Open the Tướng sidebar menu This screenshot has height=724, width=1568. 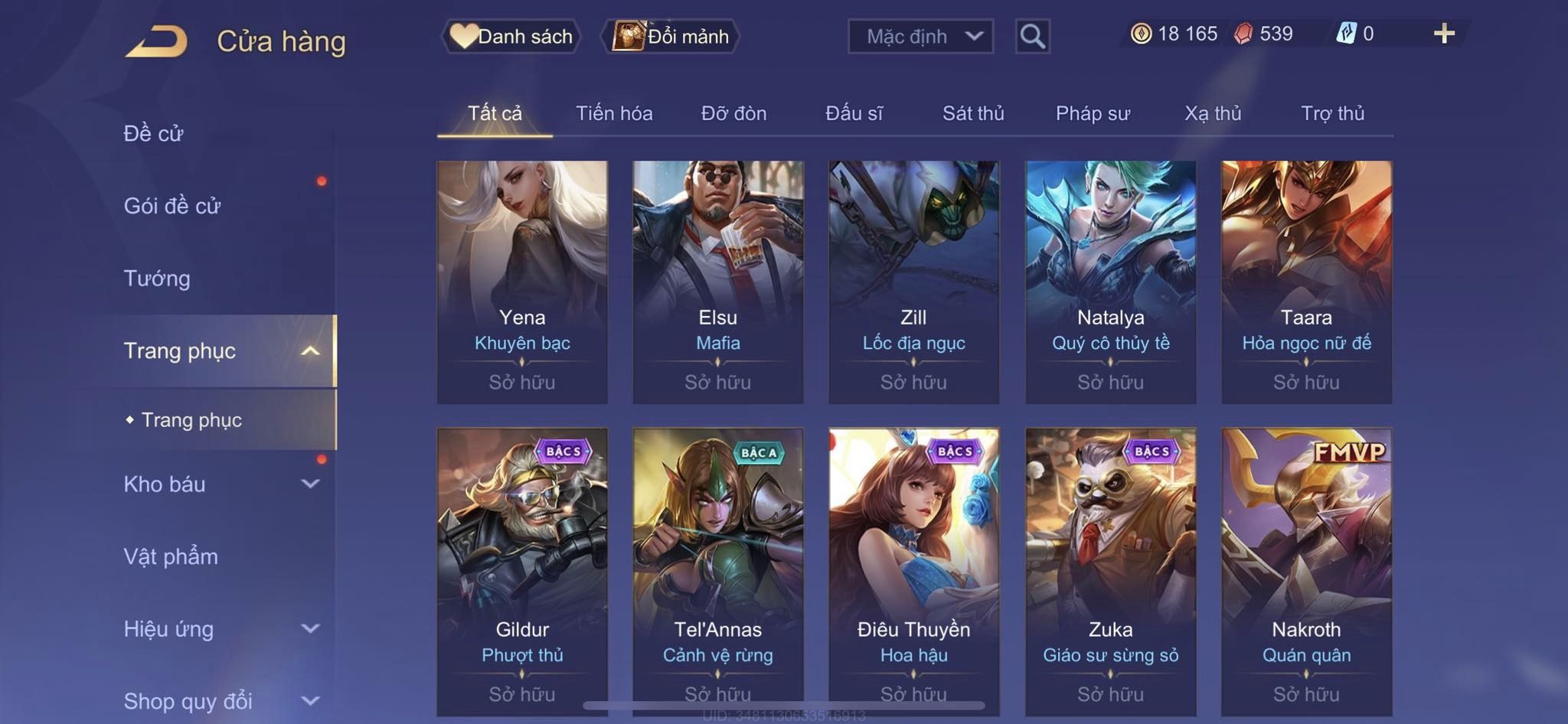pyautogui.click(x=157, y=278)
